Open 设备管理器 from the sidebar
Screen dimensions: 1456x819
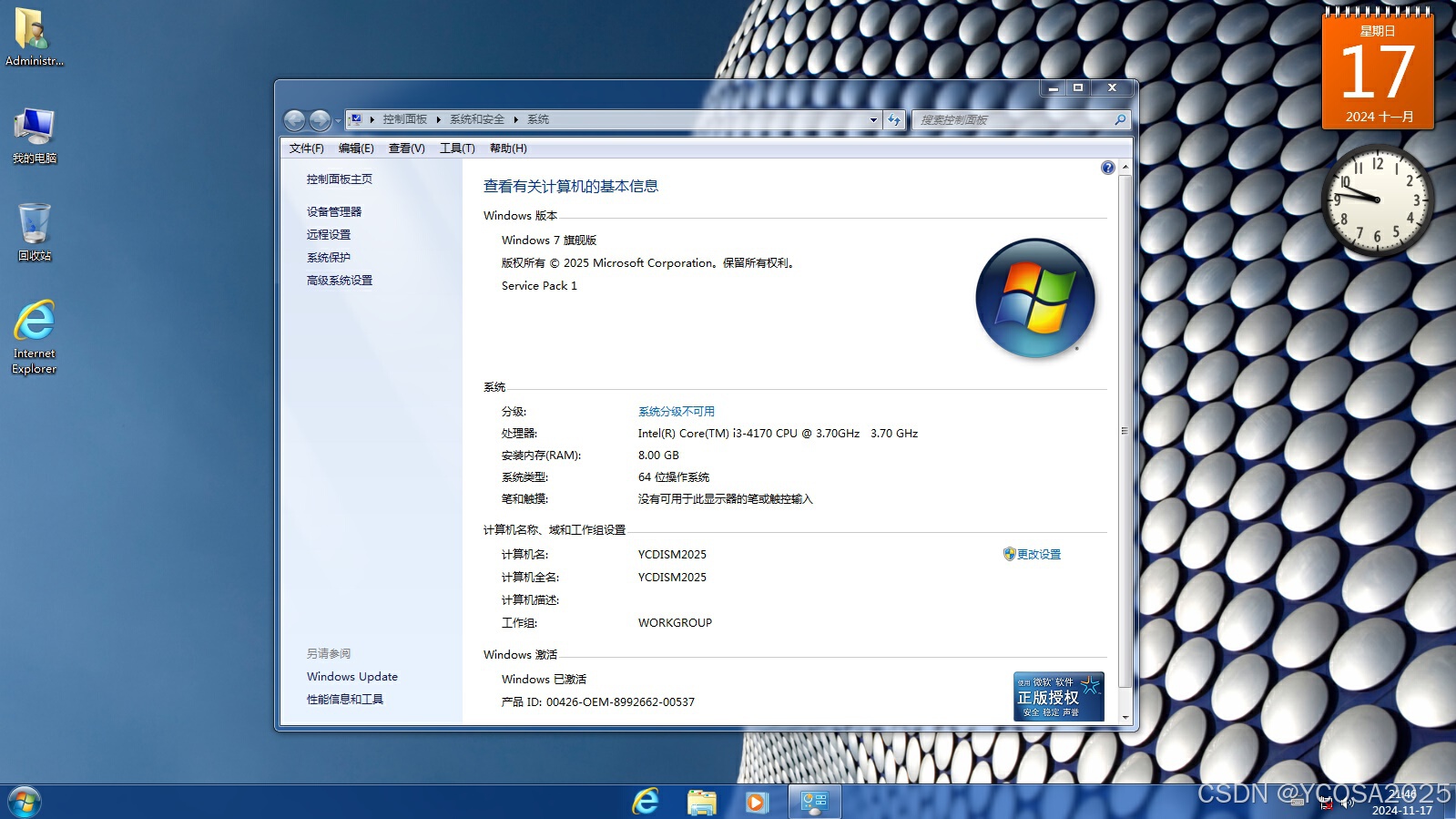[334, 212]
